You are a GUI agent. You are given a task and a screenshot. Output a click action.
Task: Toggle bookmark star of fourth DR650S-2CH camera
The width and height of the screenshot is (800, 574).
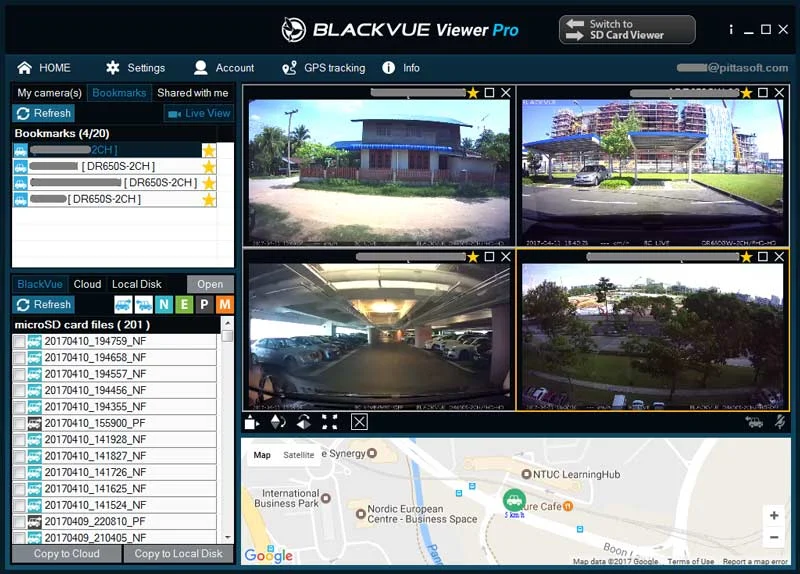[209, 199]
